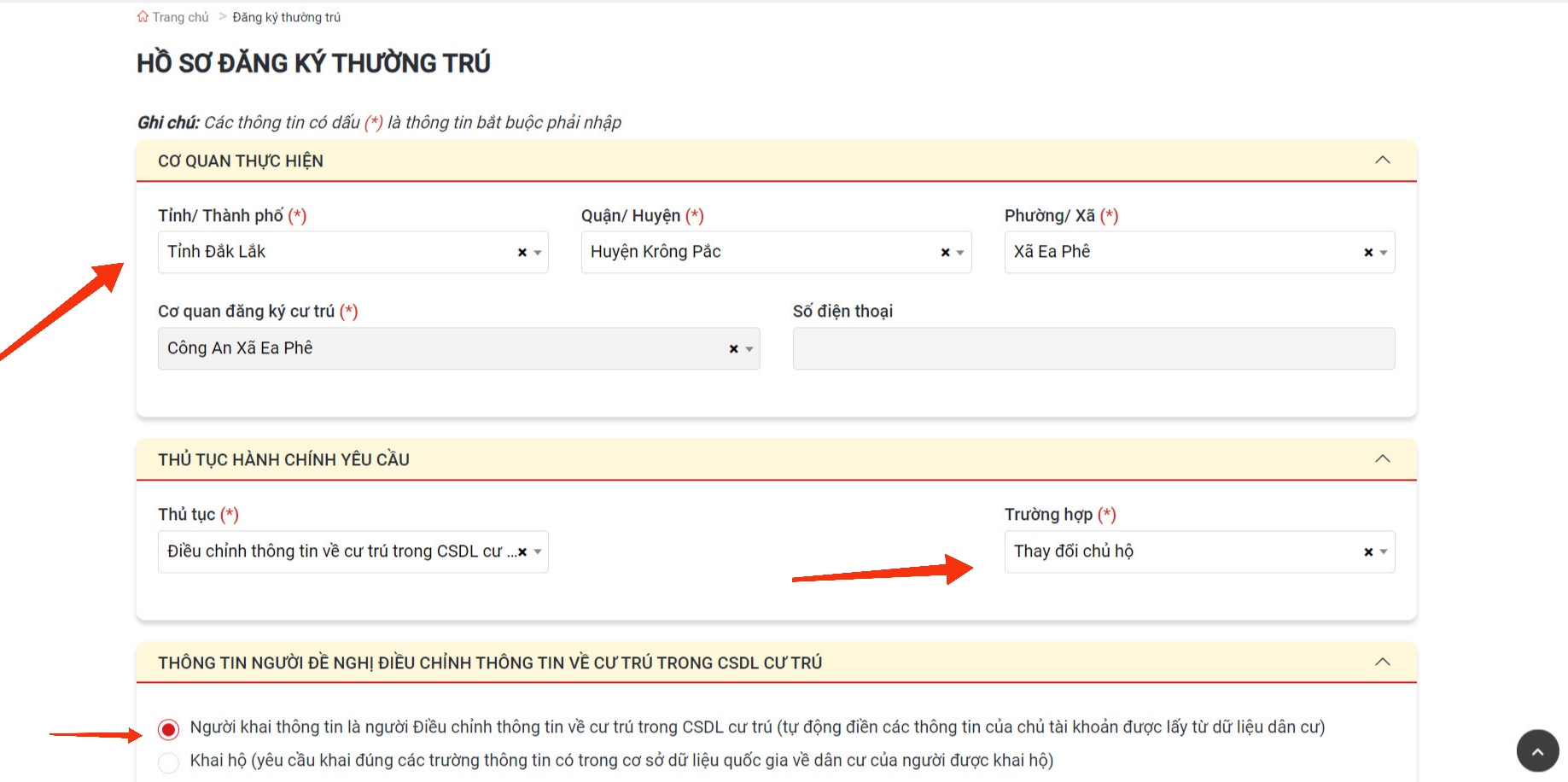Viewport: 1568px width, 782px height.
Task: Collapse the Thông tin người đề nghị section
Action: (1382, 662)
